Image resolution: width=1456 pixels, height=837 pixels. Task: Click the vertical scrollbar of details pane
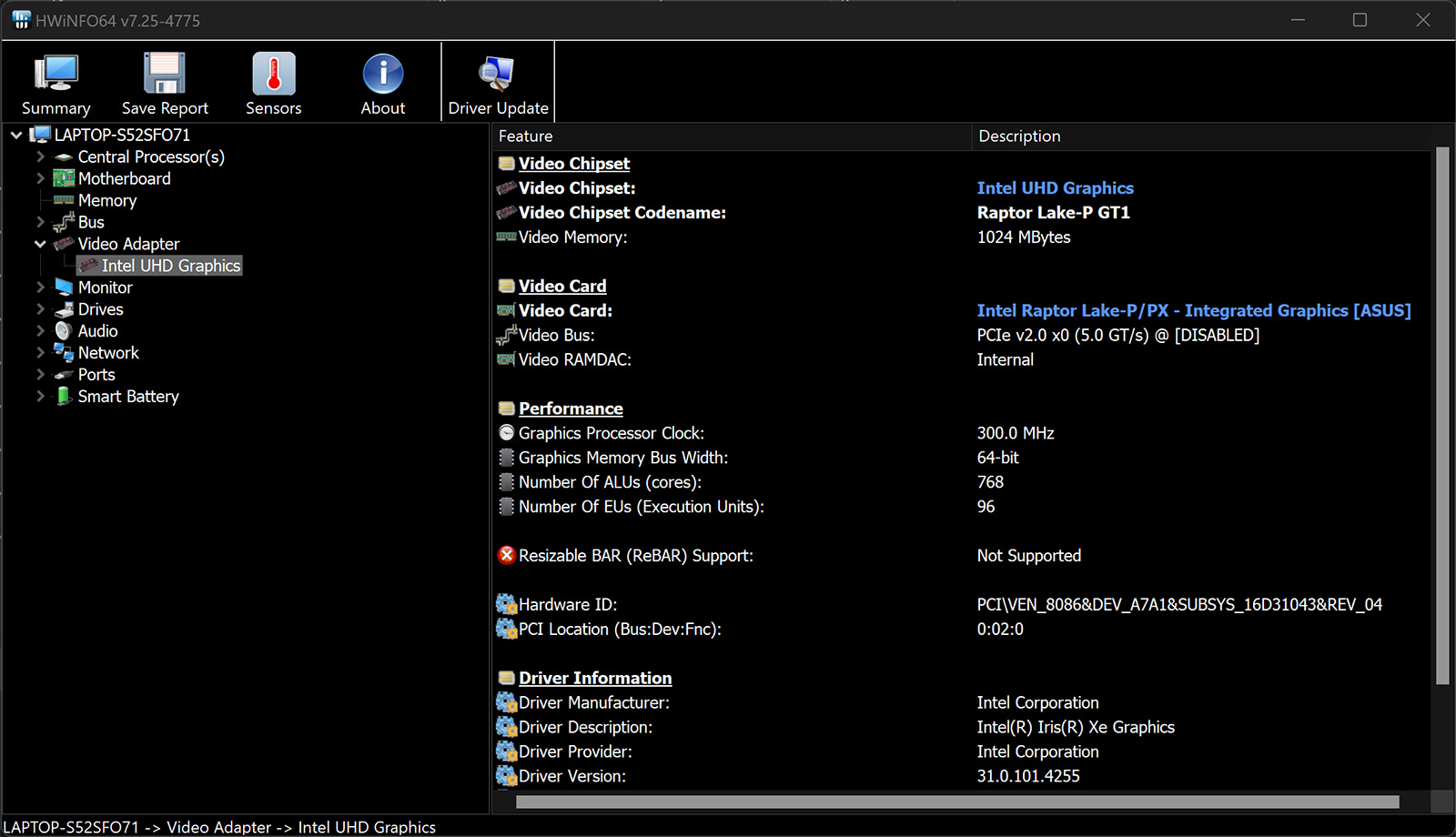pos(1441,417)
